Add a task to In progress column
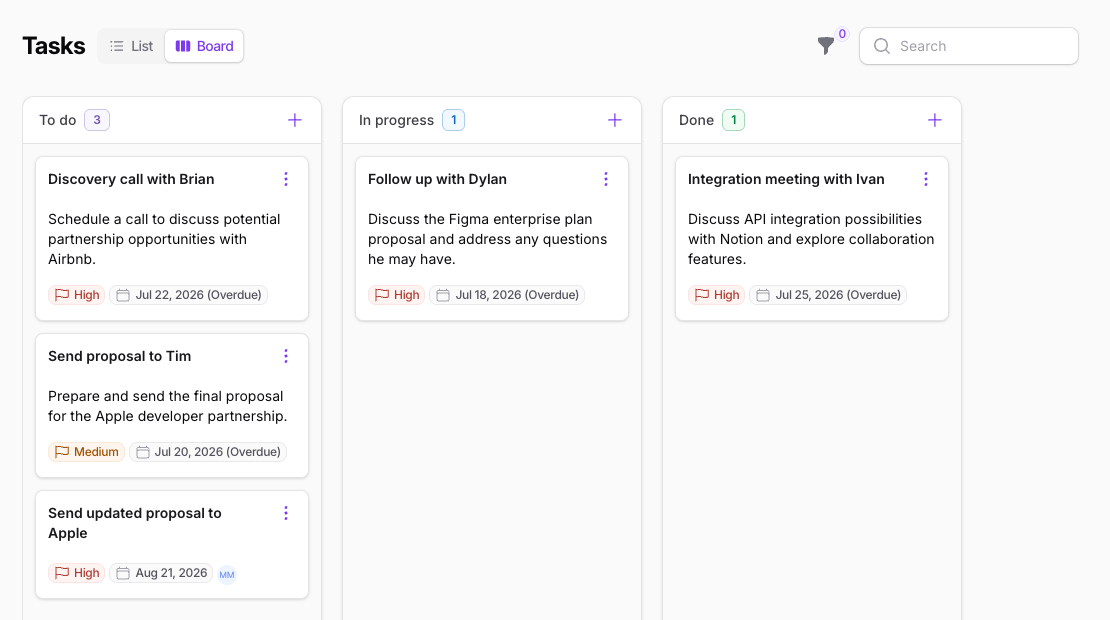Screen dimensions: 1110x620 pyautogui.click(x=614, y=120)
